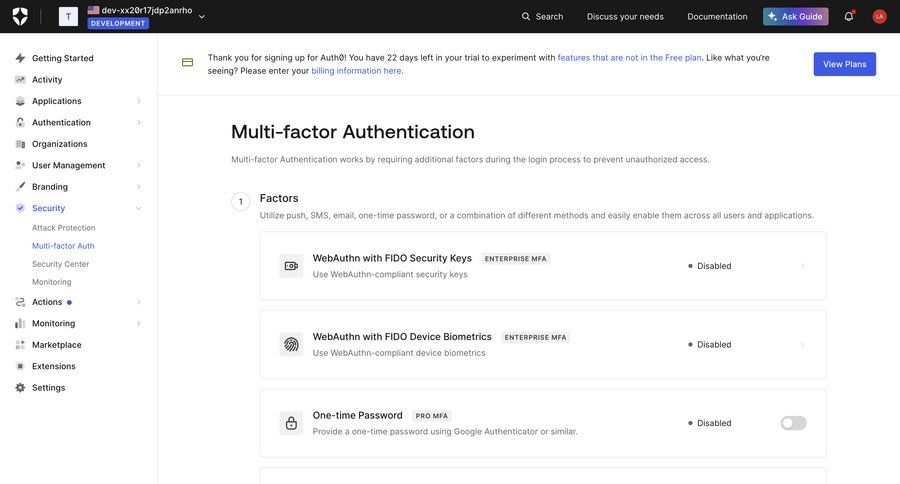Click the User Management people icon

coord(20,165)
